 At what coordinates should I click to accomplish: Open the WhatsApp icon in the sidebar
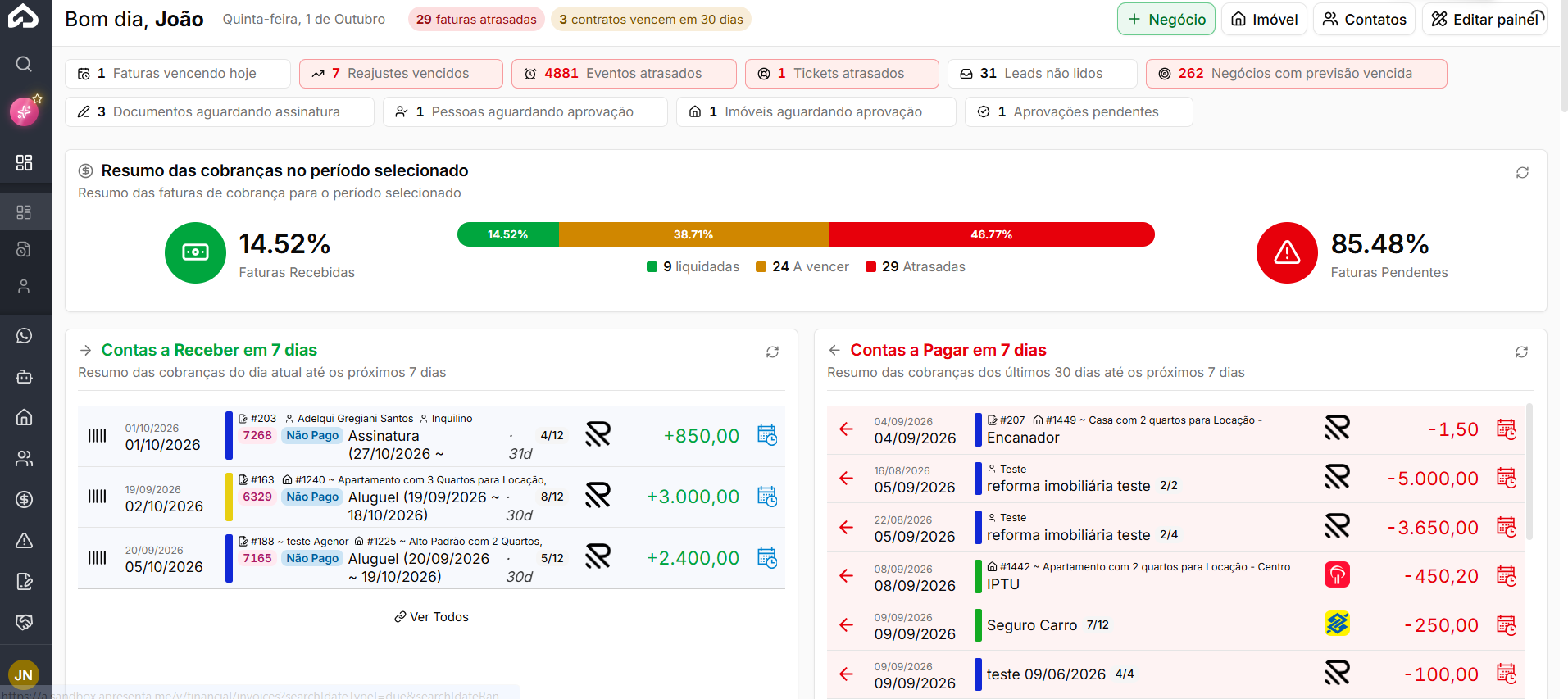coord(24,336)
